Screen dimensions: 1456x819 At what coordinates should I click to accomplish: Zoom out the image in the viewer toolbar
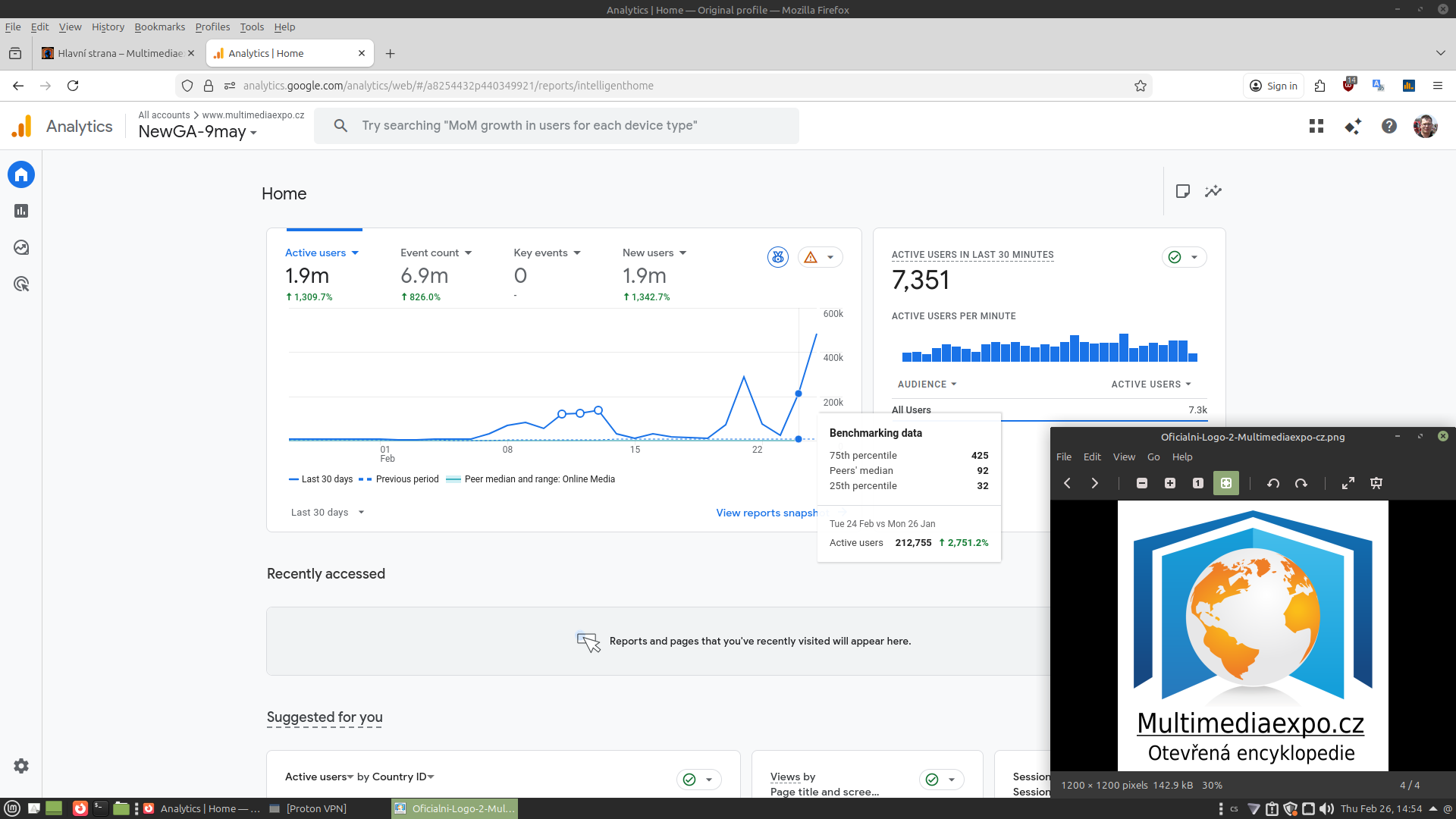click(x=1142, y=483)
